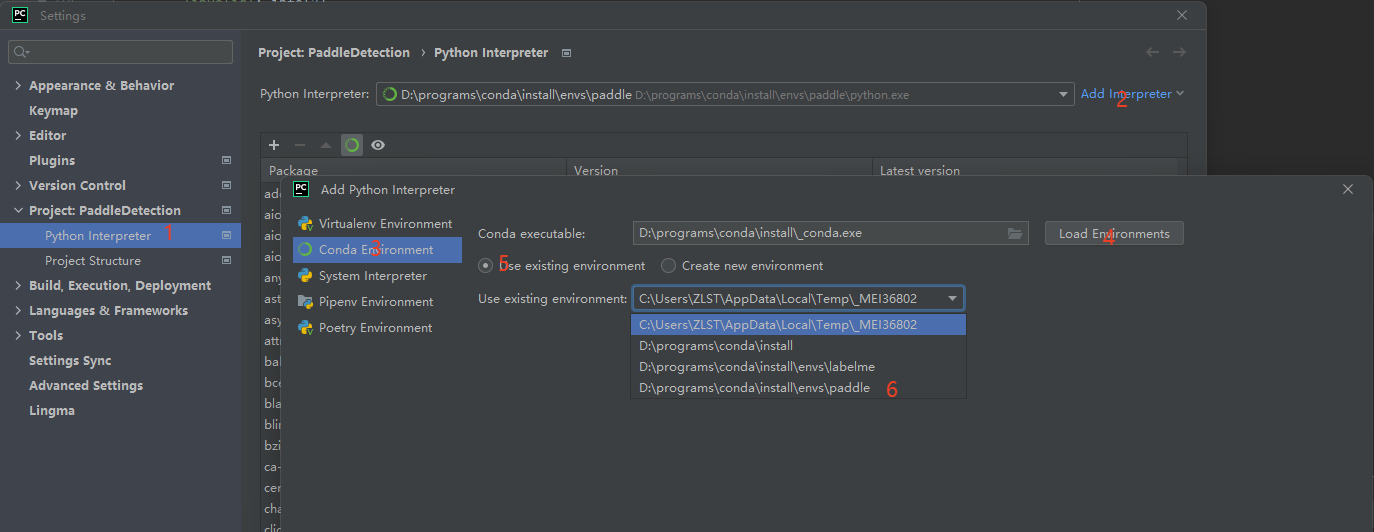Image resolution: width=1374 pixels, height=532 pixels.
Task: Open the Python Interpreter path dropdown
Action: (x=1063, y=94)
